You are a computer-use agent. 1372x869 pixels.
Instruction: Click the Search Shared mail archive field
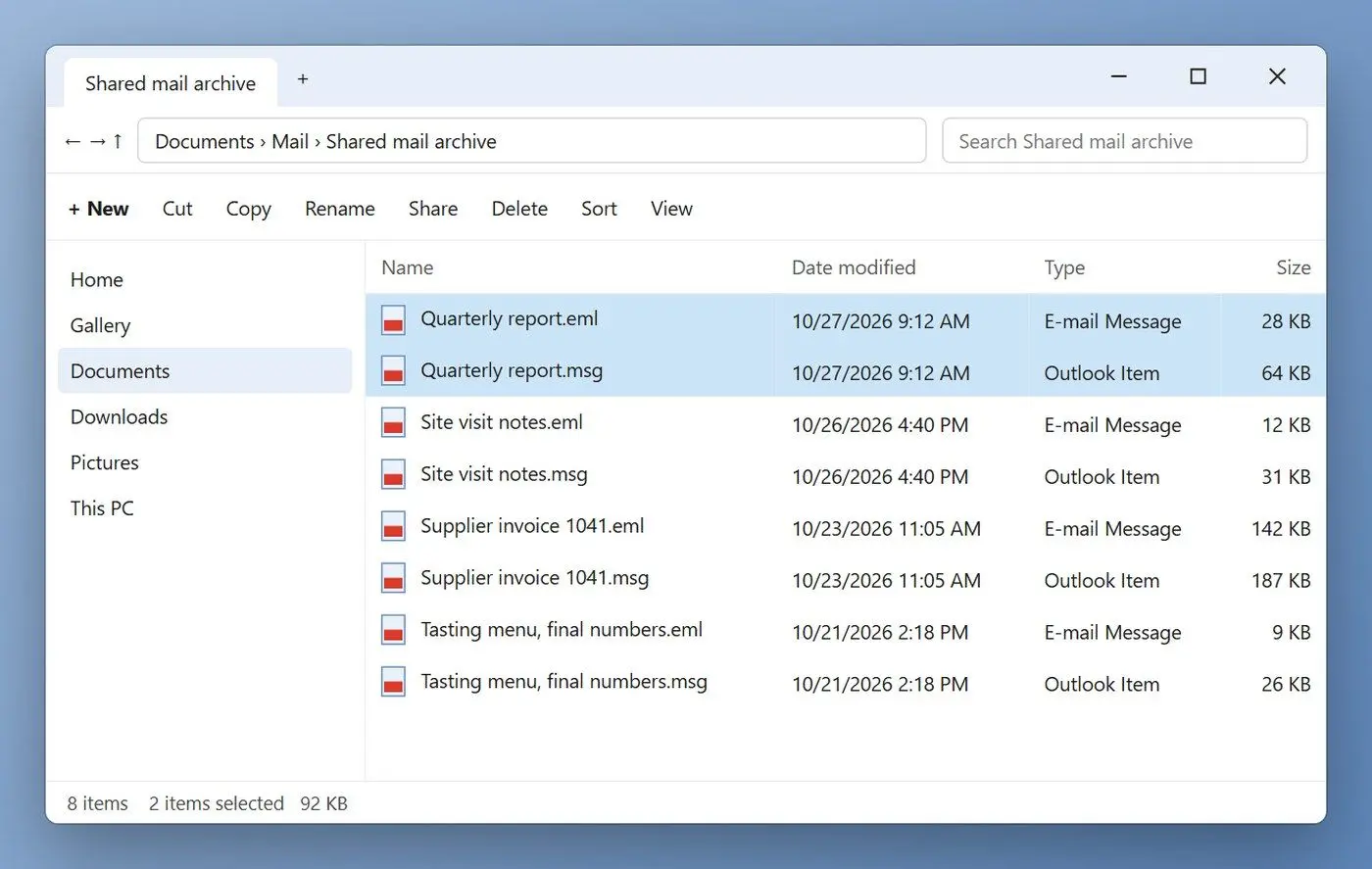(1124, 141)
